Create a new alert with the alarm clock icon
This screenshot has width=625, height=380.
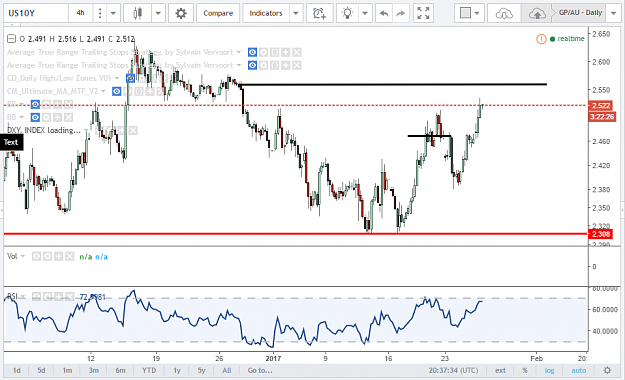click(319, 13)
